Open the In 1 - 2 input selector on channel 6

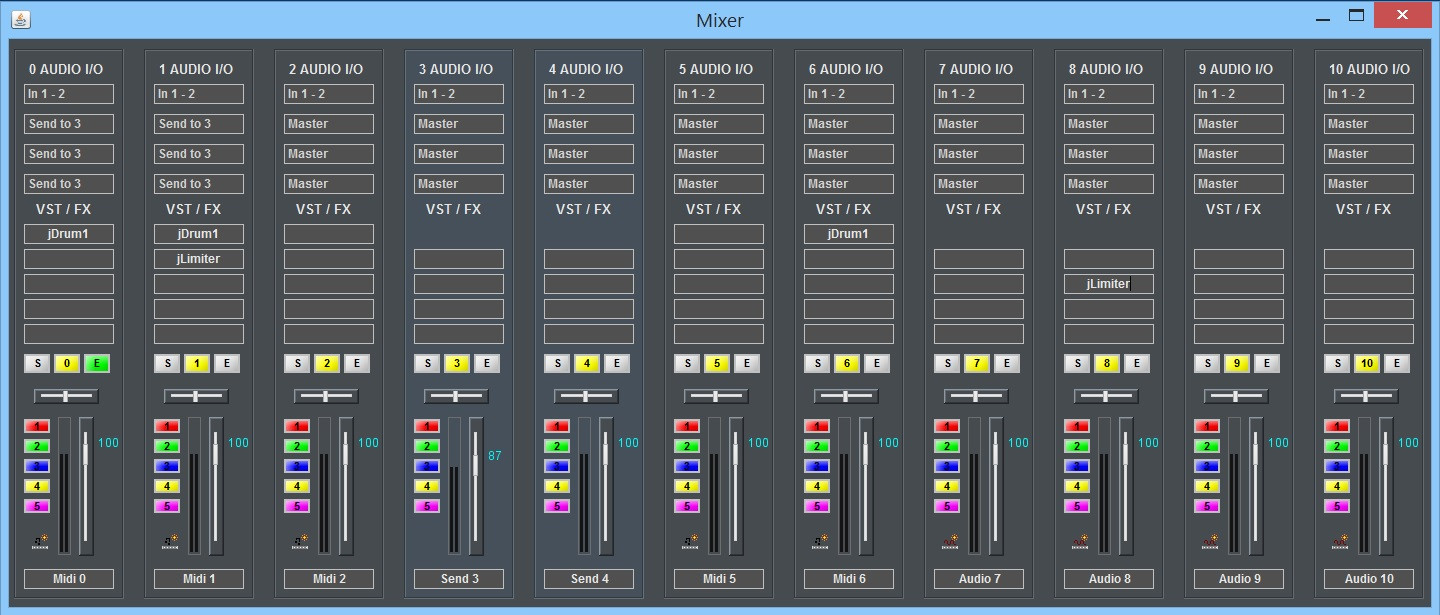849,94
